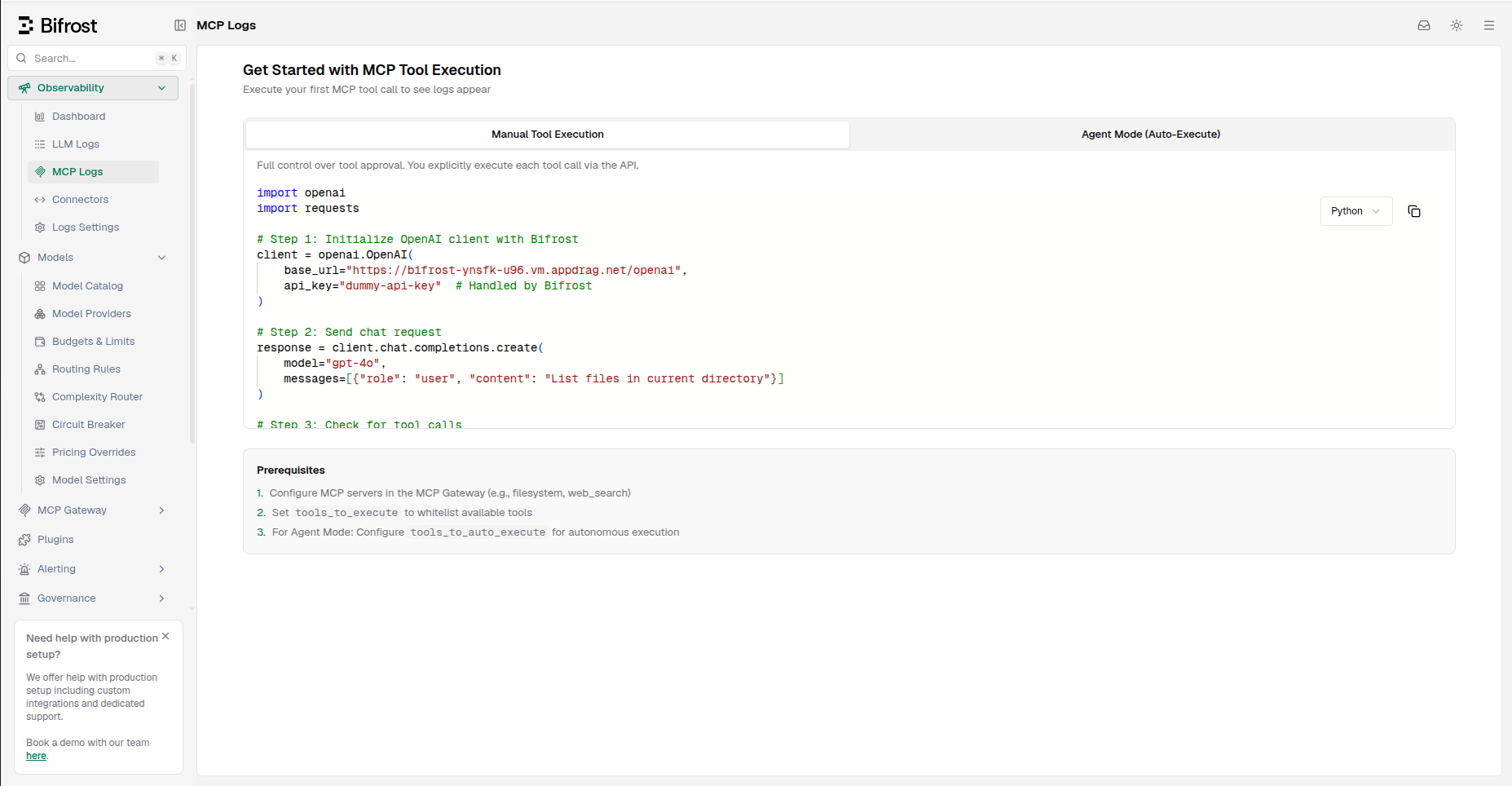Open Routing Rules
1512x786 pixels.
click(x=93, y=369)
